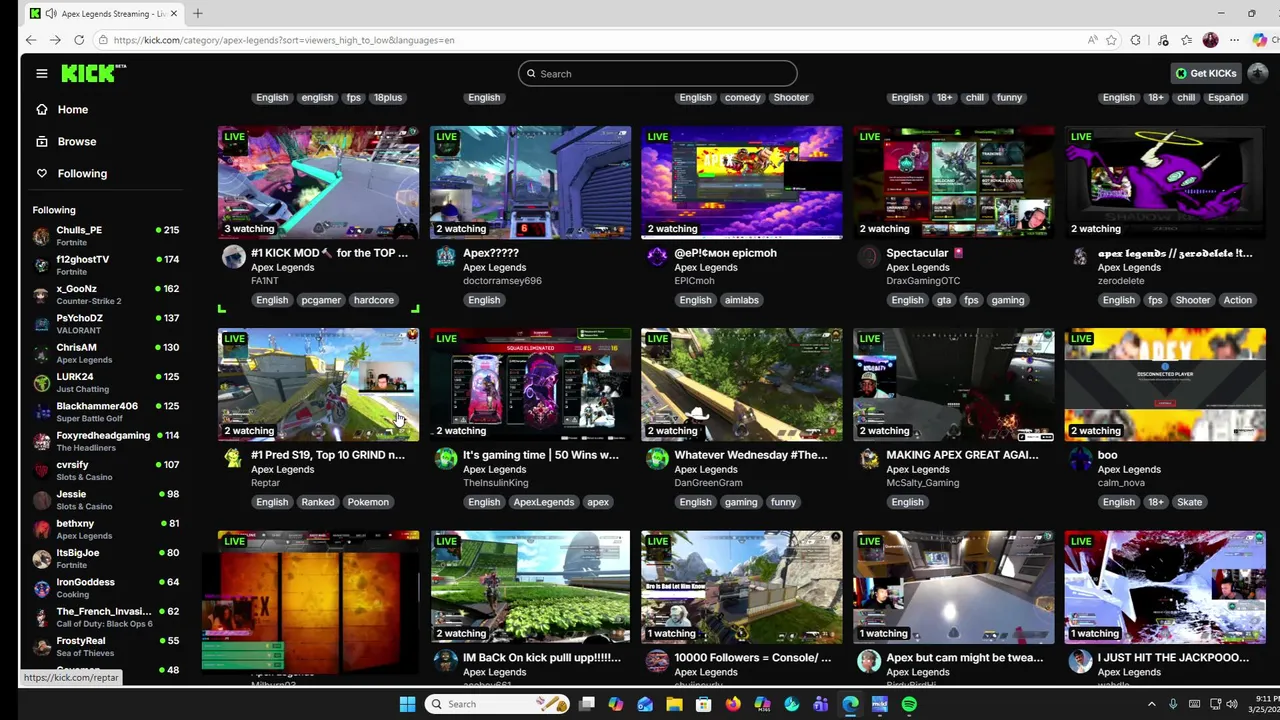Image resolution: width=1280 pixels, height=720 pixels.
Task: Open x_GooNz avatar in sidebar
Action: [x=41, y=294]
